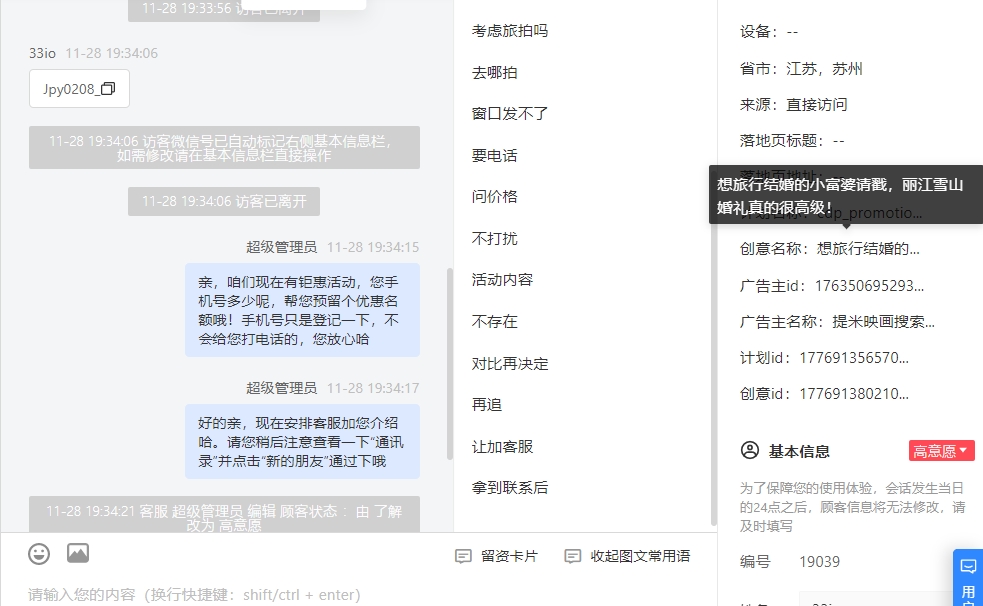Screen dimensions: 983x606
Task: Click the message starting 亲，咱们现在有钜惠活动
Action: pos(302,310)
